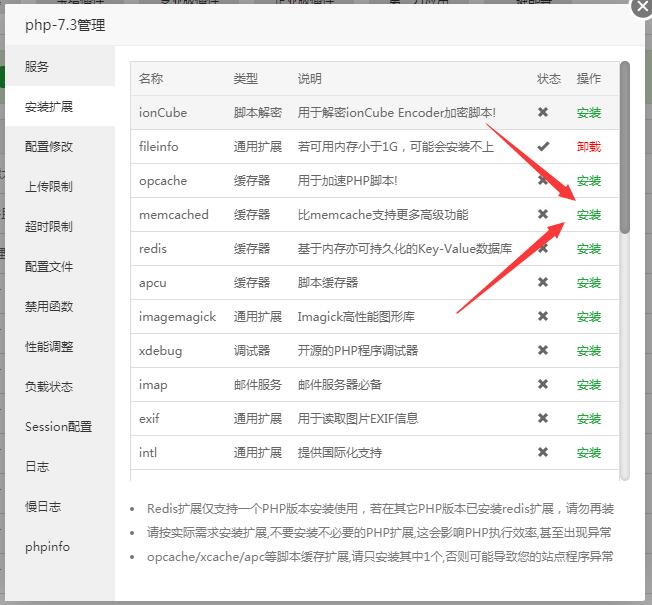Click the ionCube status cross icon
Image resolution: width=652 pixels, height=605 pixels.
[x=543, y=112]
